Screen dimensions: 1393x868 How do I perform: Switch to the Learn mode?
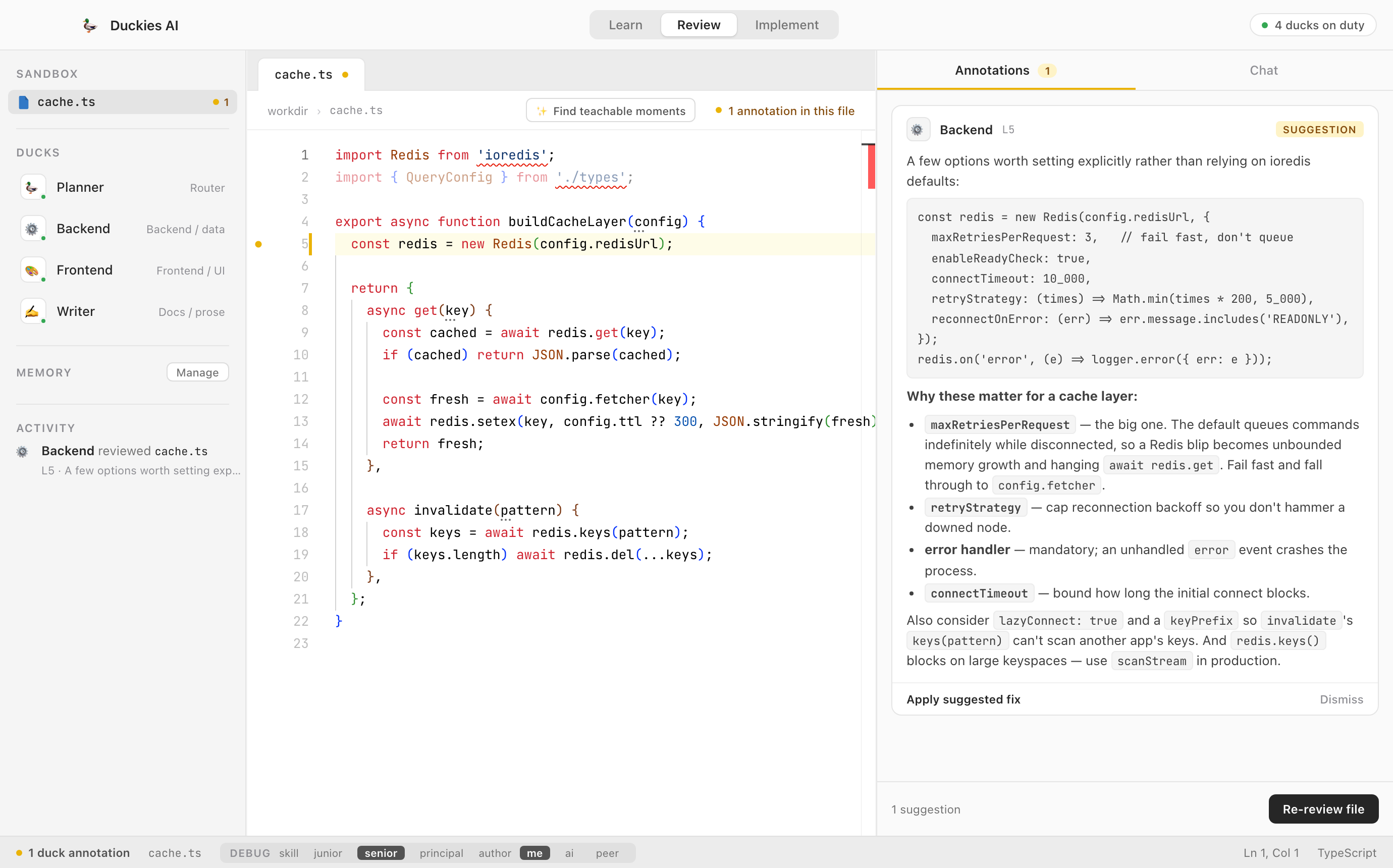tap(625, 25)
